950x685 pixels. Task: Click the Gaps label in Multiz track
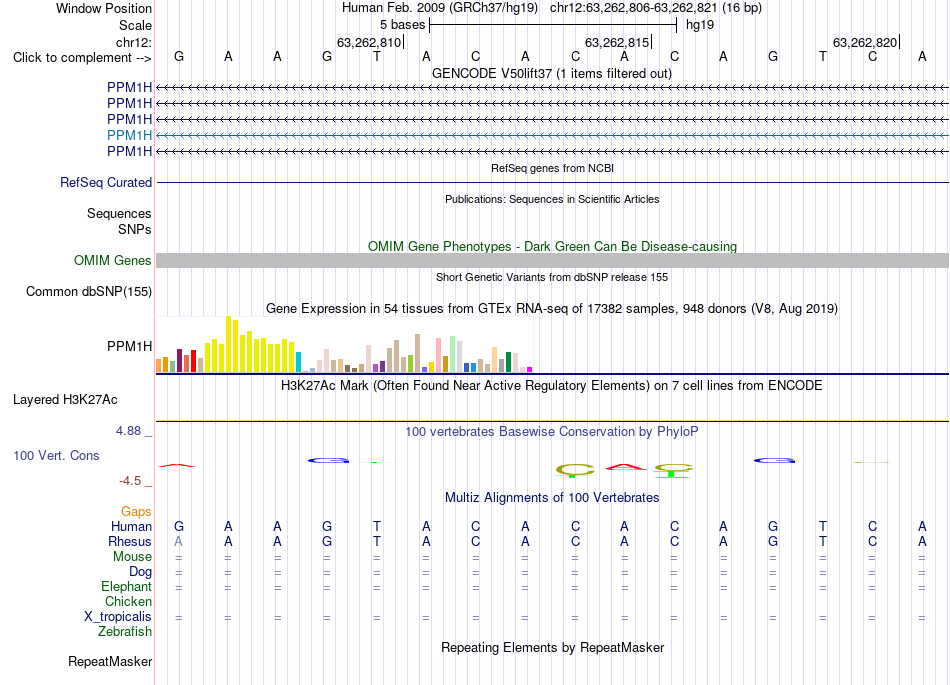point(136,512)
